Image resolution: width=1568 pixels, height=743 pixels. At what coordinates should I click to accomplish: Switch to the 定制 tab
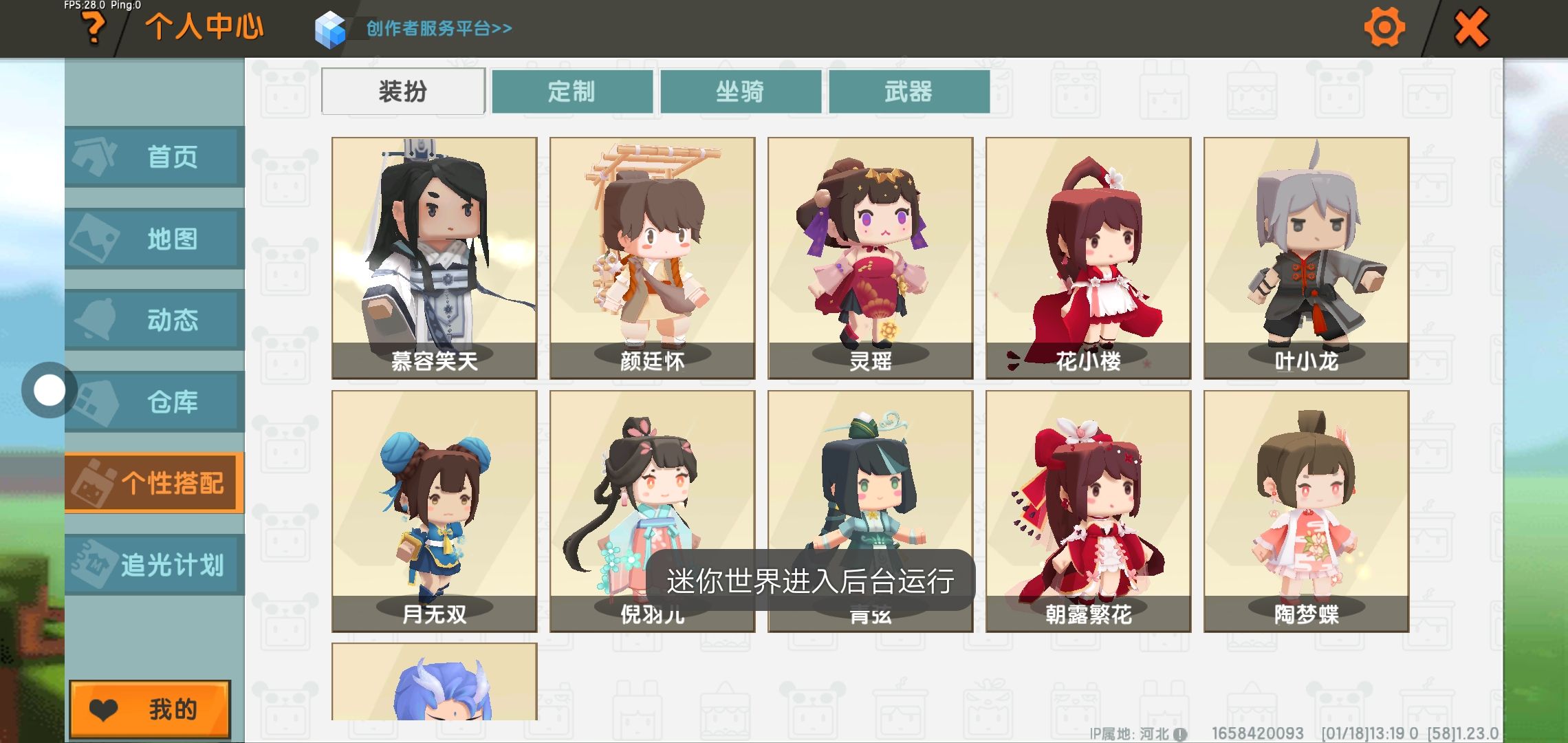tap(571, 91)
